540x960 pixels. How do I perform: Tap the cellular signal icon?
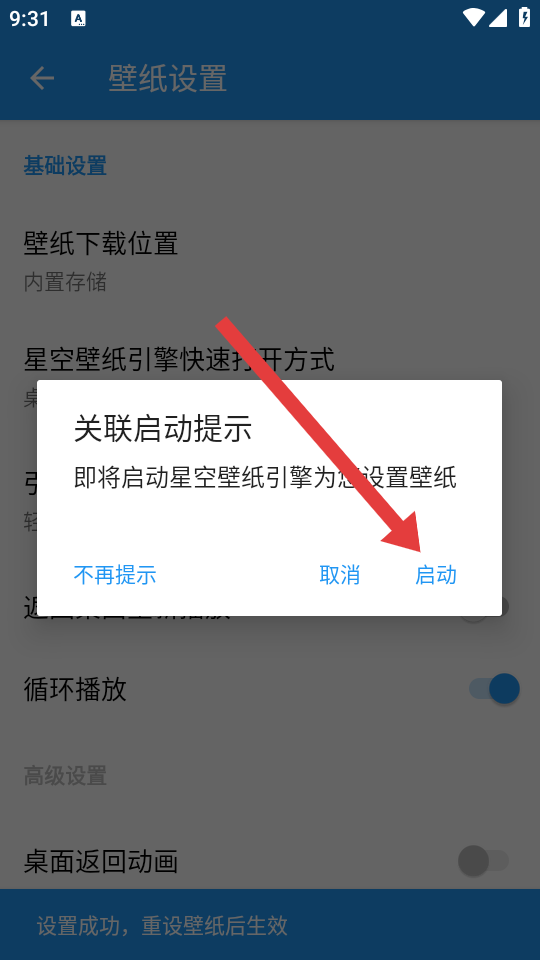pyautogui.click(x=498, y=18)
